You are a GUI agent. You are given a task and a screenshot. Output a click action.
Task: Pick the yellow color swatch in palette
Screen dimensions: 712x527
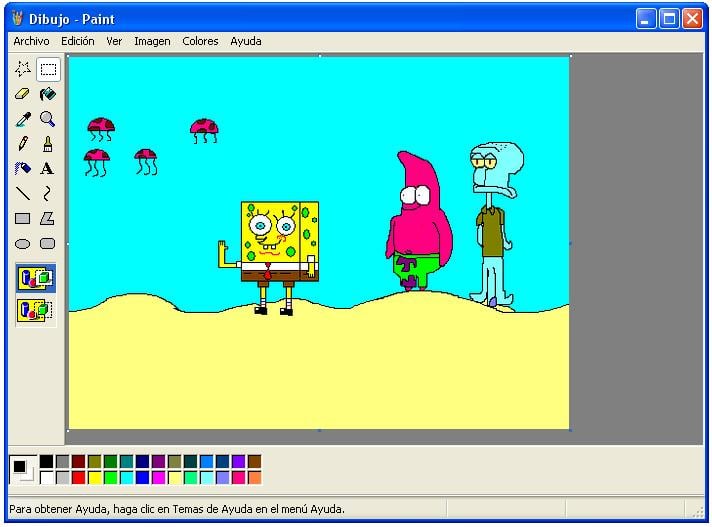pos(94,478)
